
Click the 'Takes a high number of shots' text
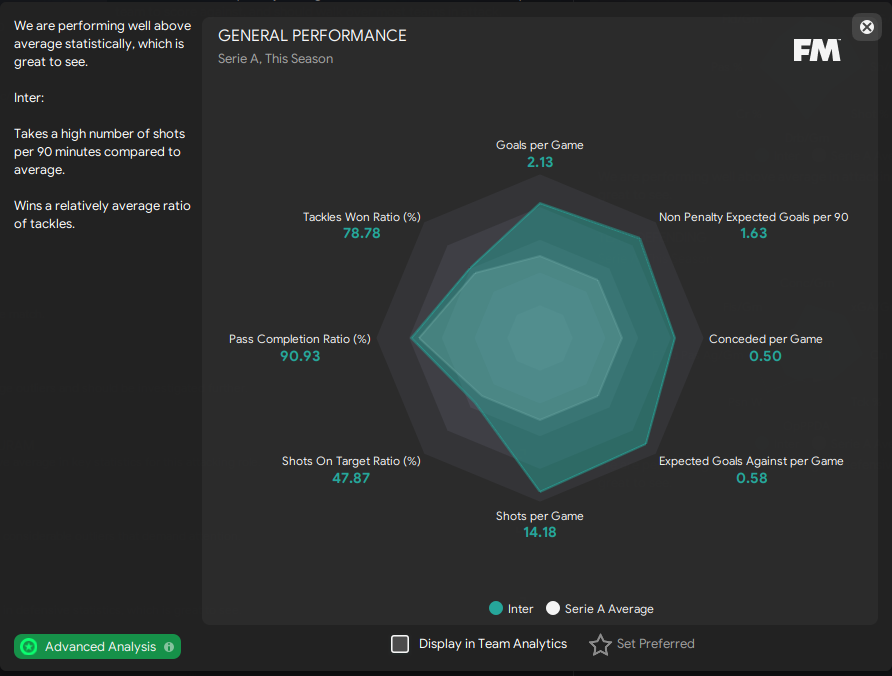click(x=100, y=152)
